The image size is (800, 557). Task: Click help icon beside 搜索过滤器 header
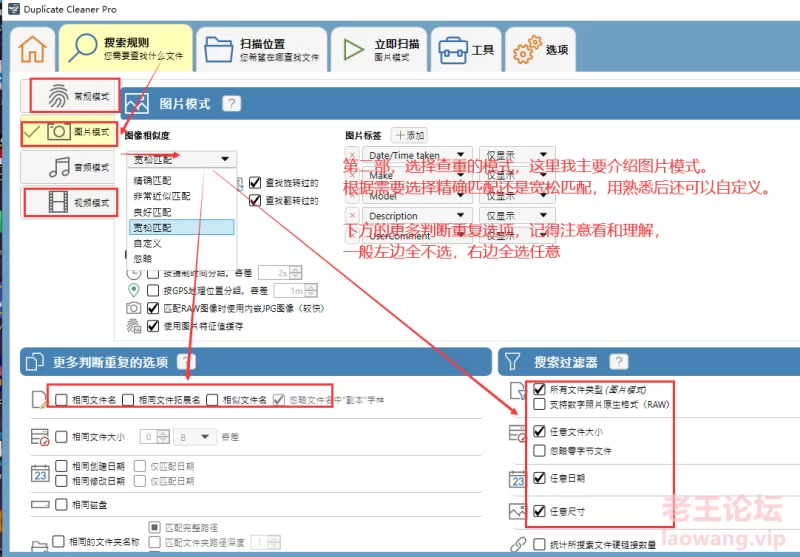click(x=619, y=362)
